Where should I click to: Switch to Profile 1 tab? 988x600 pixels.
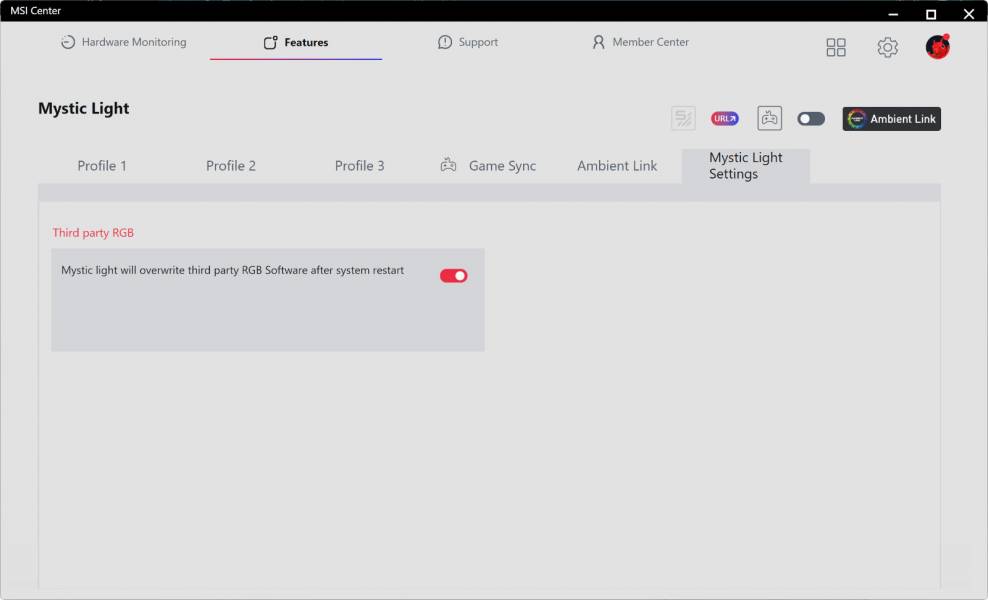tap(102, 166)
